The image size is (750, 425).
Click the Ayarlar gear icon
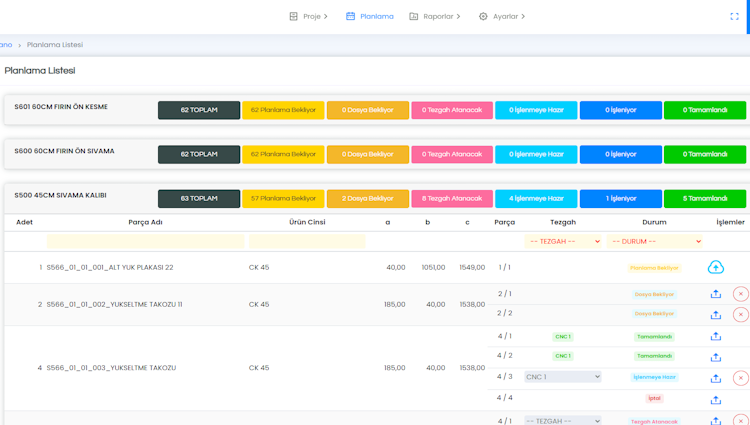(x=483, y=16)
